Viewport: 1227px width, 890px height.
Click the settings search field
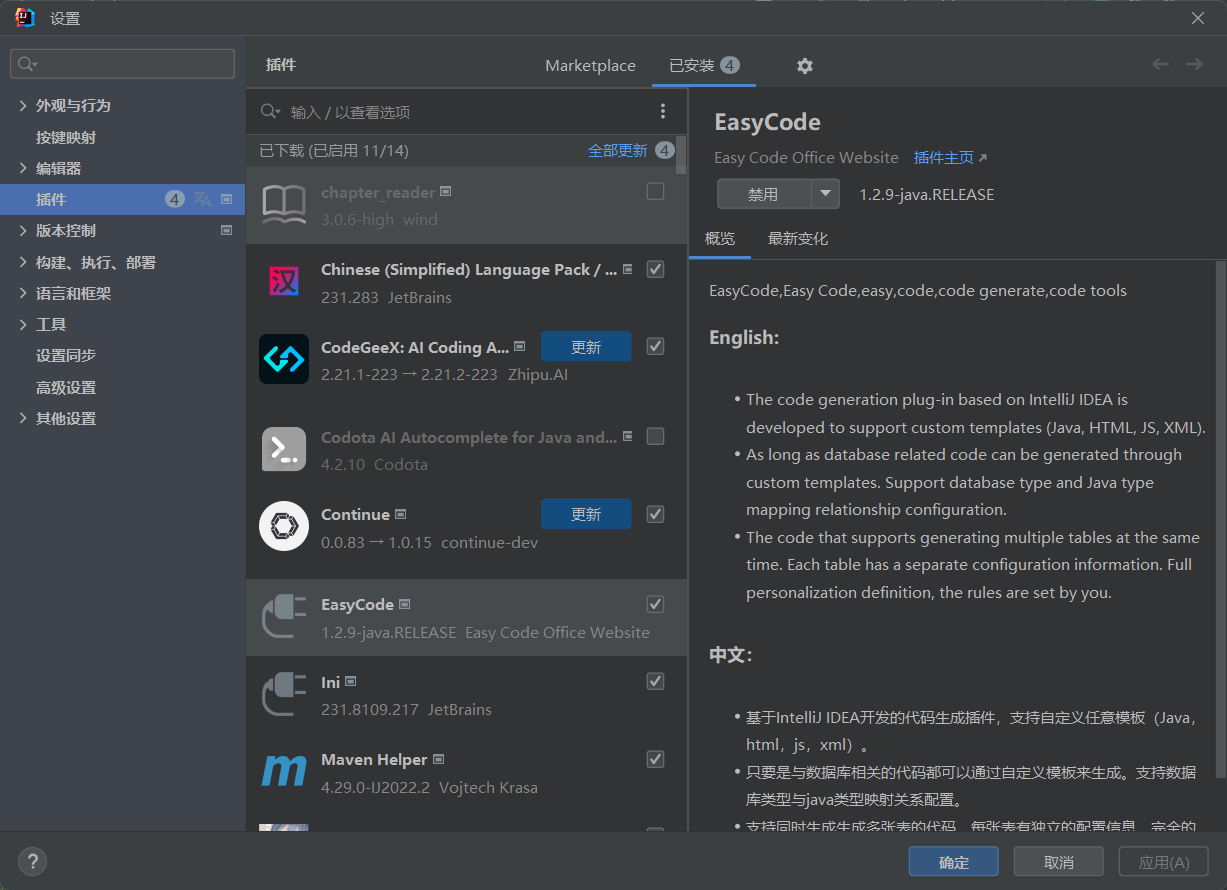pyautogui.click(x=123, y=64)
